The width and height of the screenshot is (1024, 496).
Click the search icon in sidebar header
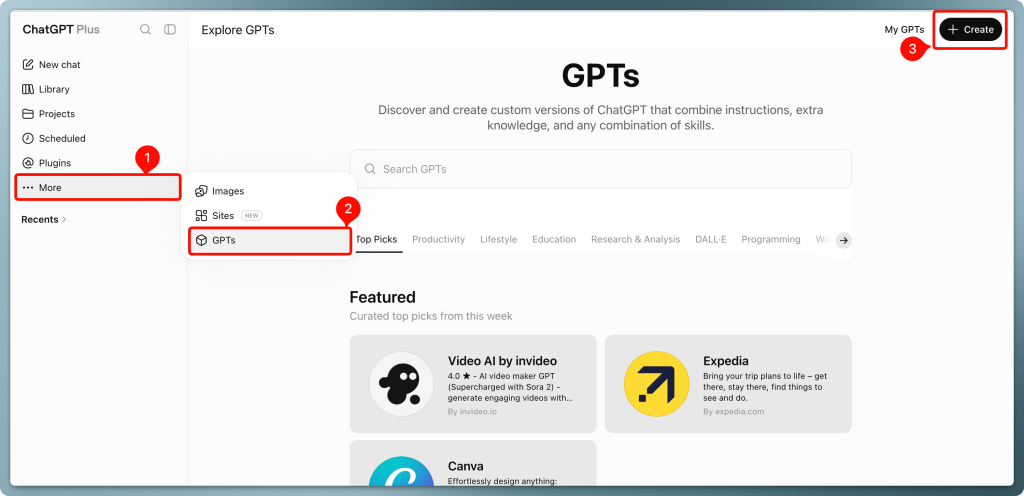pos(146,29)
